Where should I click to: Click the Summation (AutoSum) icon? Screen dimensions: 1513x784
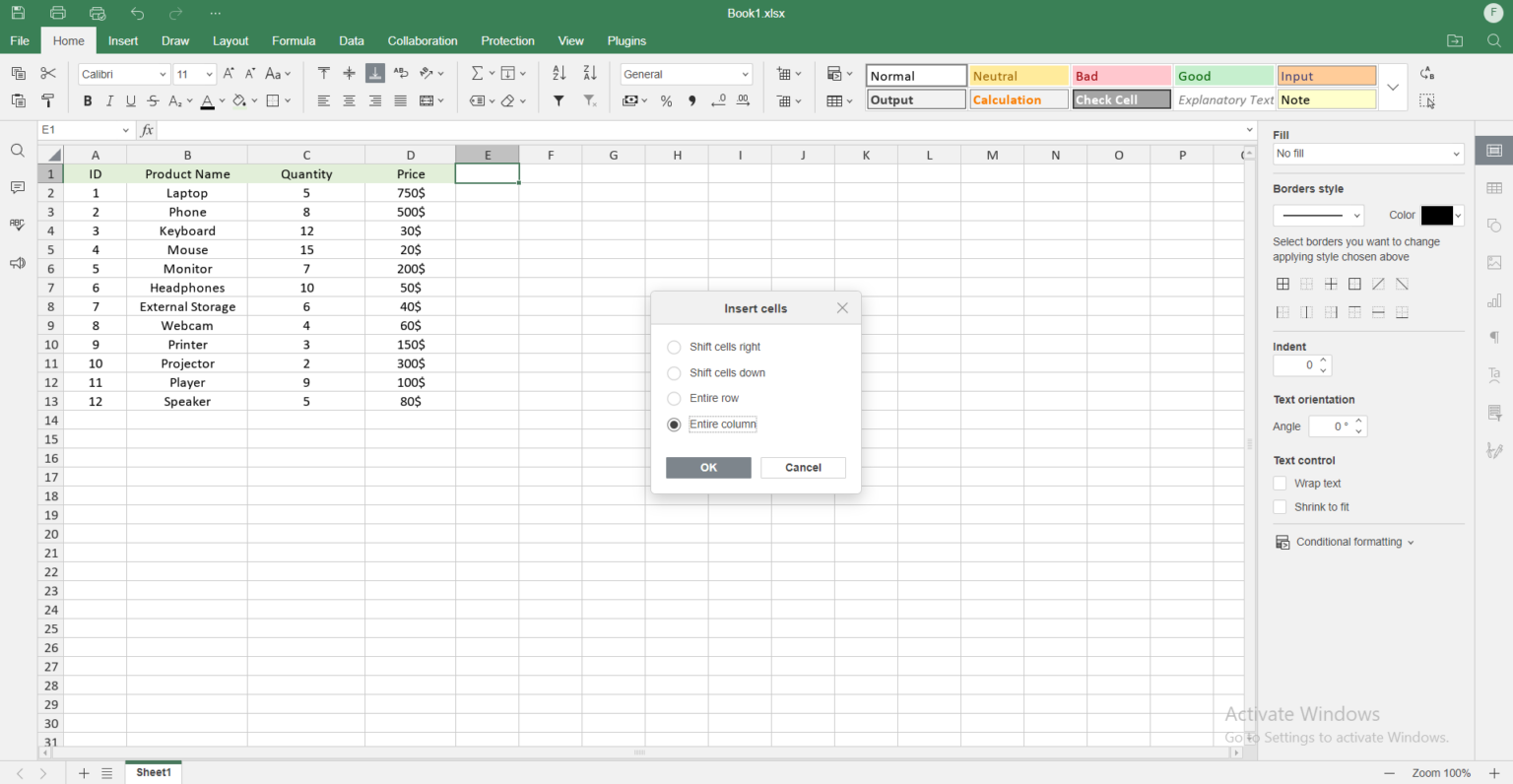pos(477,72)
